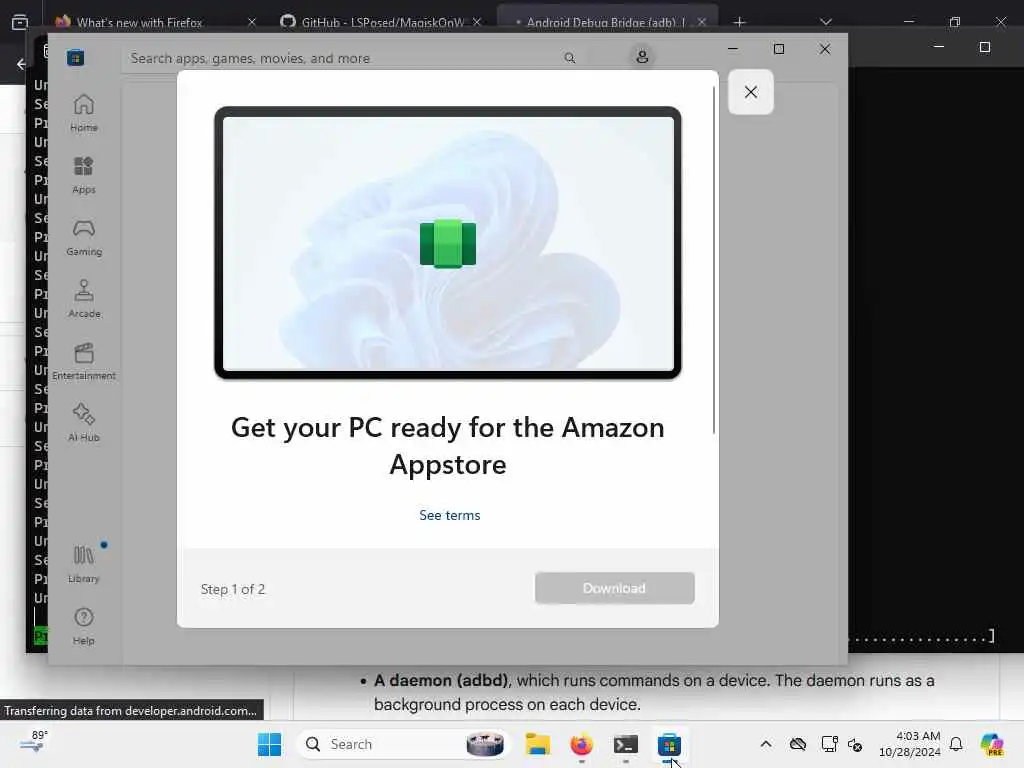Click the Amazon Appstore tablet illustration

448,243
